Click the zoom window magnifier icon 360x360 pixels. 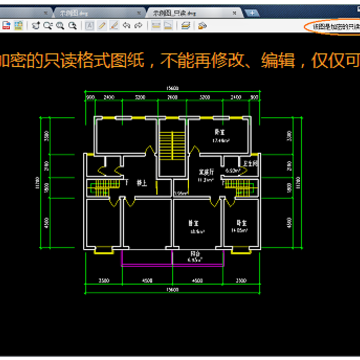[48, 25]
